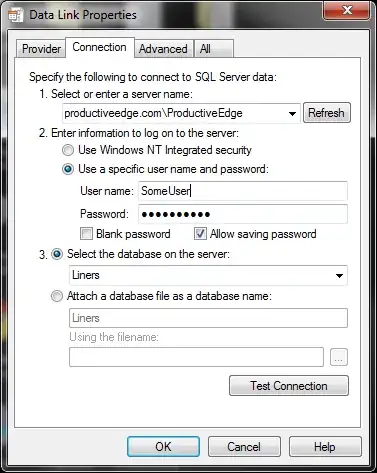Click the User name field containing SomeUser
The height and width of the screenshot is (473, 377).
243,191
